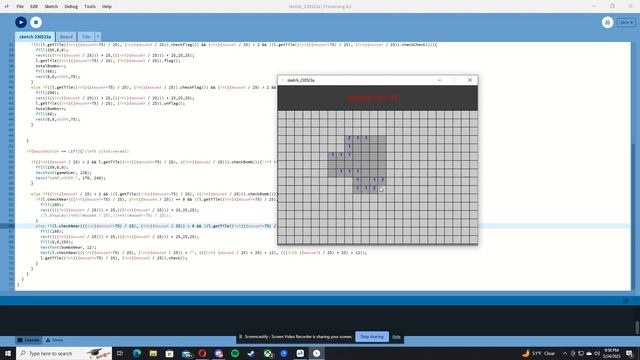The width and height of the screenshot is (640, 360).
Task: Open the Mail app from taskbar
Action: pos(186,353)
